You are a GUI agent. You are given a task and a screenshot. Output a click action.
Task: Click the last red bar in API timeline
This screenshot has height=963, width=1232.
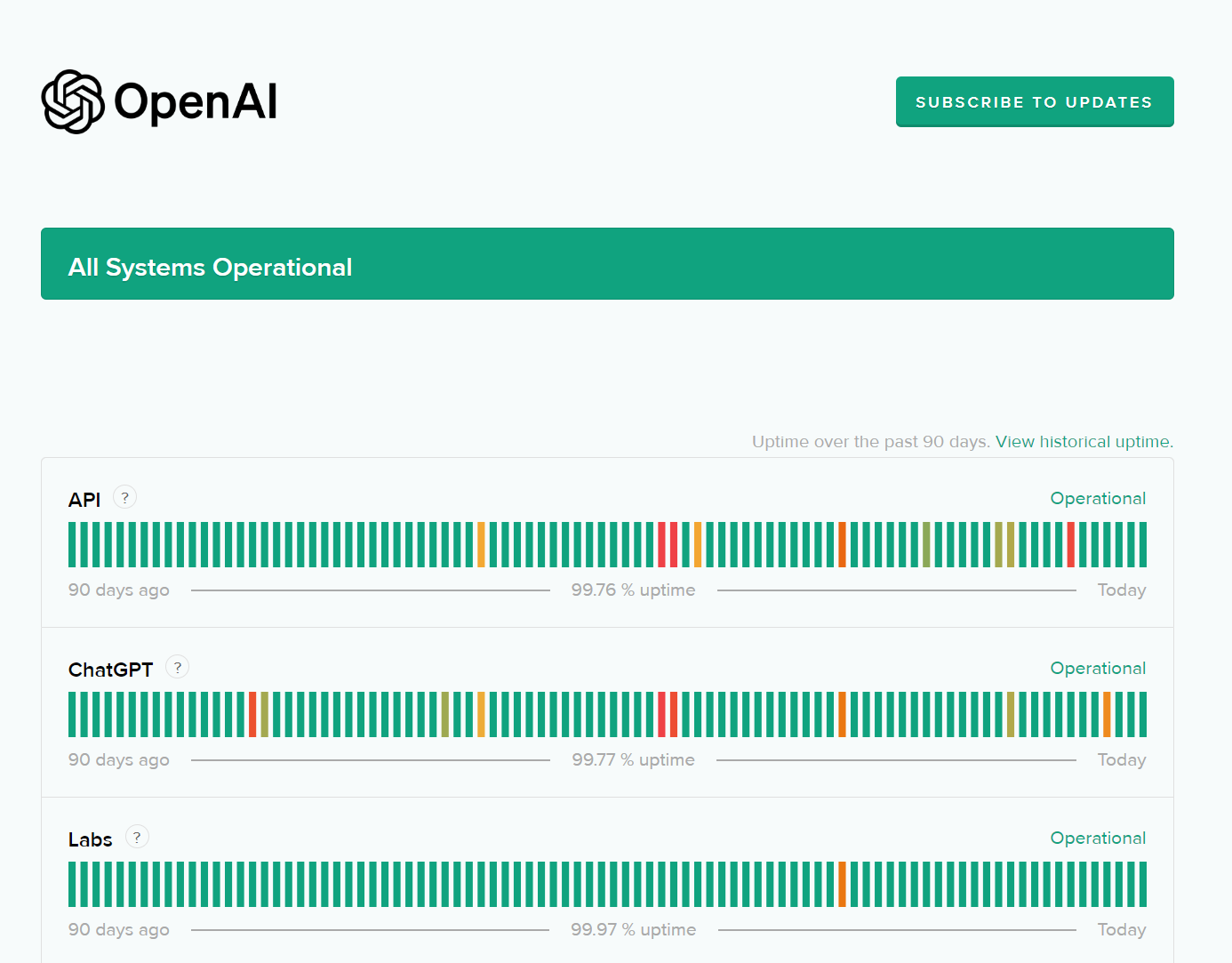click(x=1071, y=544)
